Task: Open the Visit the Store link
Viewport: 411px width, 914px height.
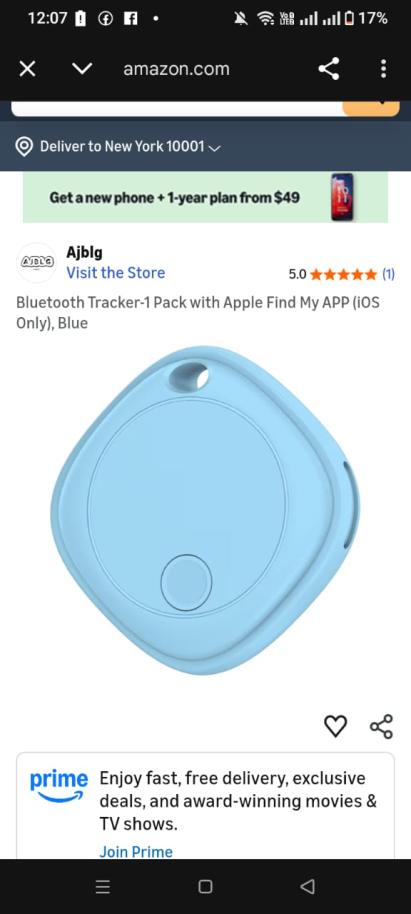Action: click(115, 273)
